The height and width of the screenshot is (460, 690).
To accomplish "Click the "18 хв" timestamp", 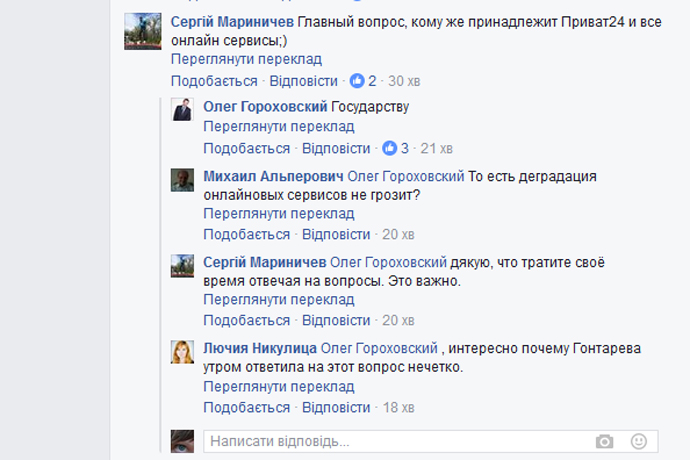I will point(398,408).
